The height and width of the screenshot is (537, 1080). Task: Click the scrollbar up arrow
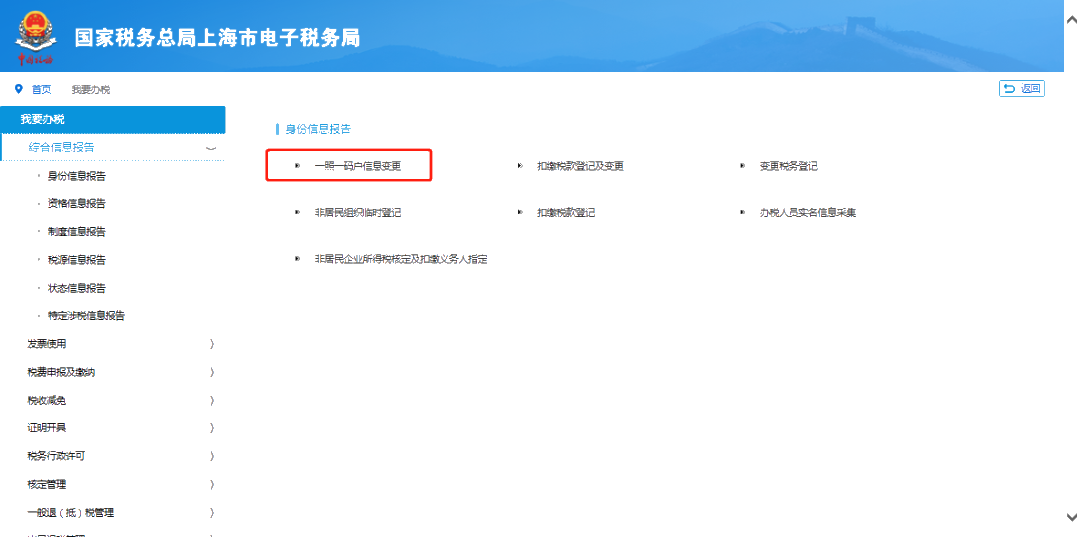coord(1072,21)
